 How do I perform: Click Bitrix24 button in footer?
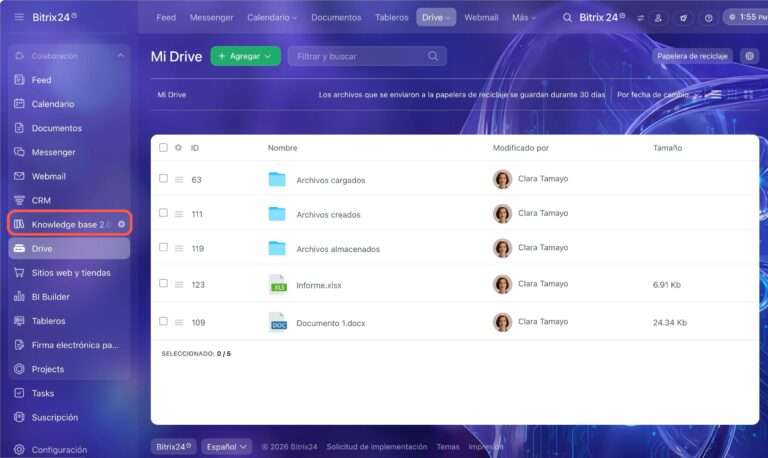pos(173,447)
